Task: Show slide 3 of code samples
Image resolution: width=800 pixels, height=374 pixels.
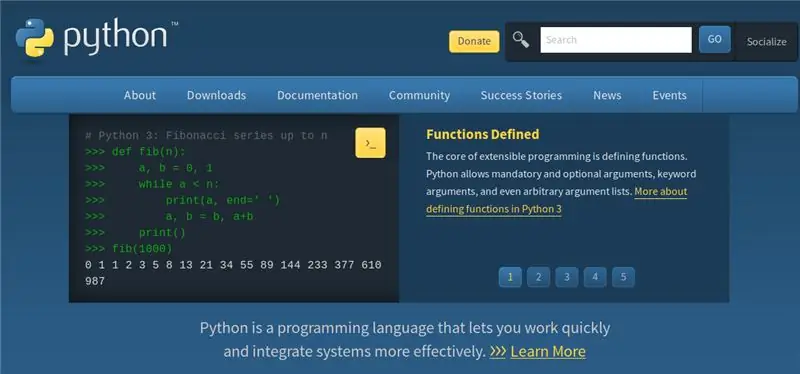Action: 567,277
